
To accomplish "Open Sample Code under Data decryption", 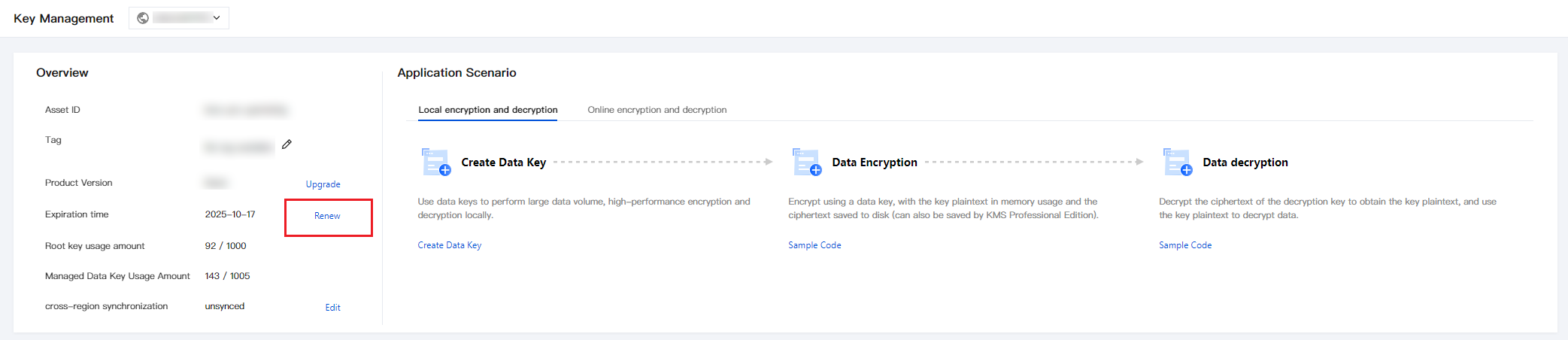I will coord(1185,245).
